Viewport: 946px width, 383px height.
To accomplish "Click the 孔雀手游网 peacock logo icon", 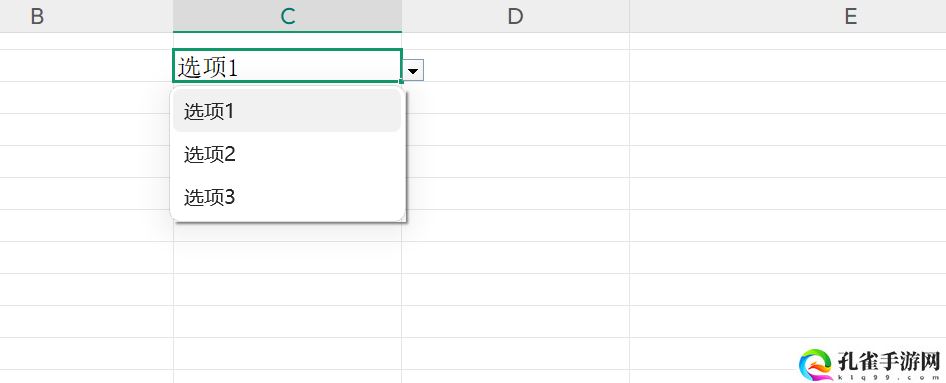I will [816, 364].
